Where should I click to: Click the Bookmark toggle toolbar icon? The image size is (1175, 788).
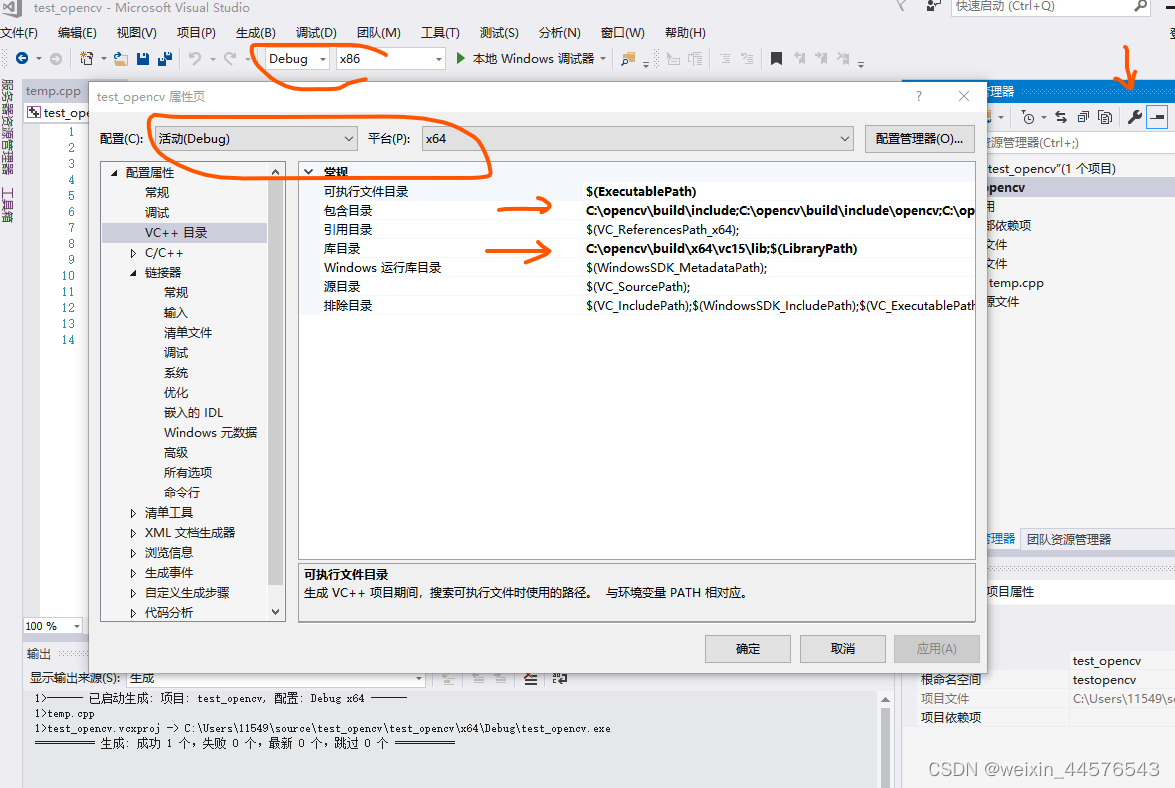pyautogui.click(x=776, y=58)
